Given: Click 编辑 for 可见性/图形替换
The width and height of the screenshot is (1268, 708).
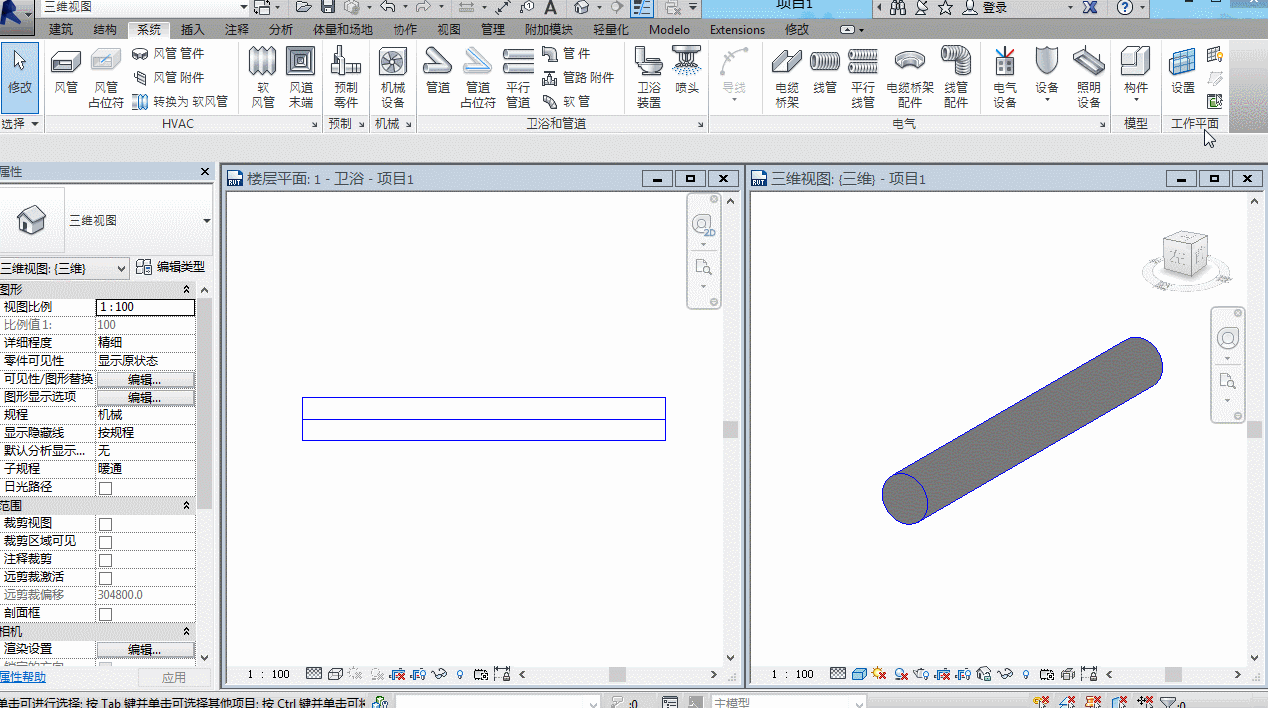Looking at the screenshot, I should (145, 380).
